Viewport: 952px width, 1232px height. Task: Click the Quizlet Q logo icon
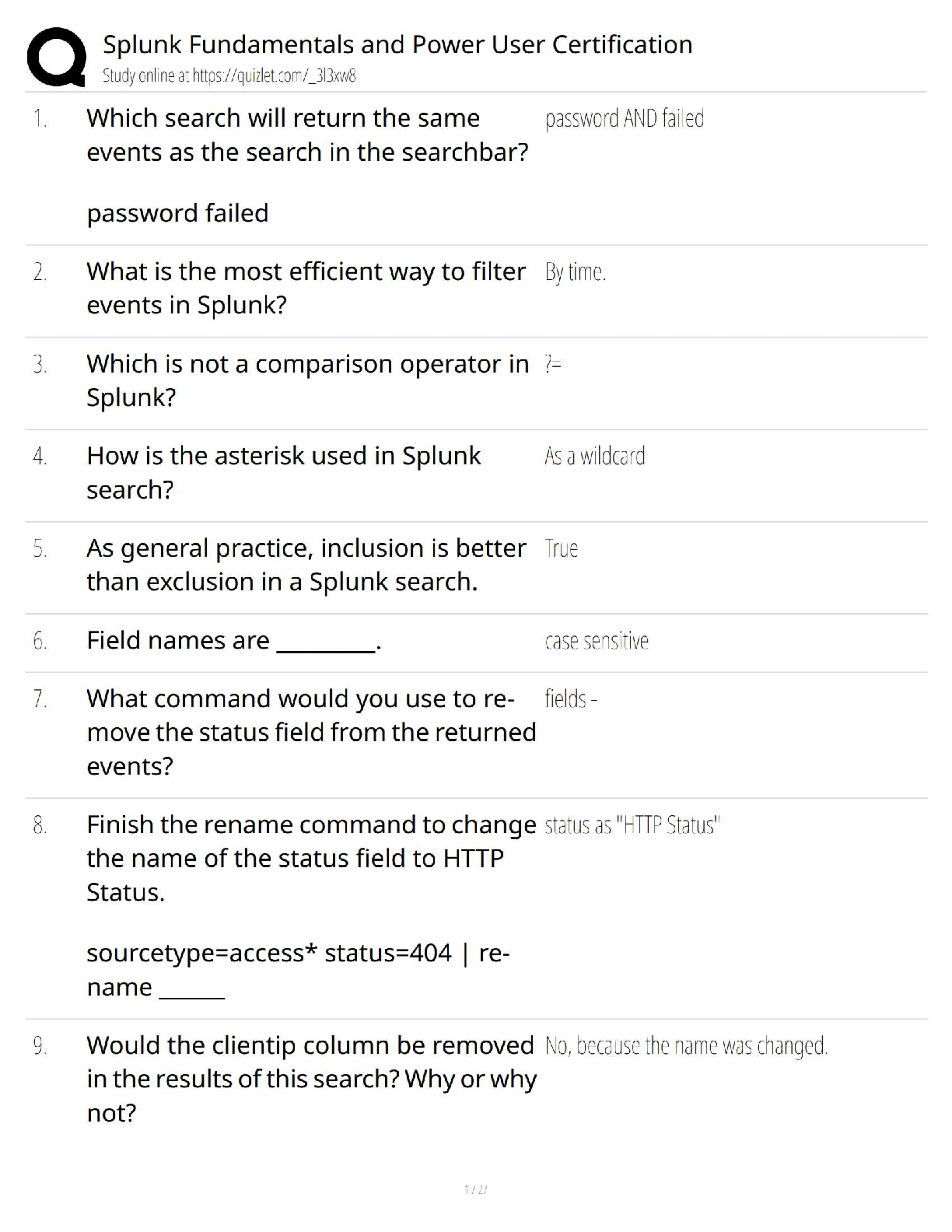56,56
